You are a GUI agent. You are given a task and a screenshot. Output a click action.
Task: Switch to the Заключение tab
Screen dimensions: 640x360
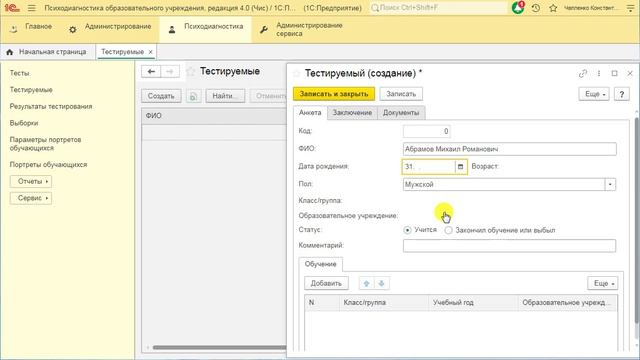tap(352, 113)
